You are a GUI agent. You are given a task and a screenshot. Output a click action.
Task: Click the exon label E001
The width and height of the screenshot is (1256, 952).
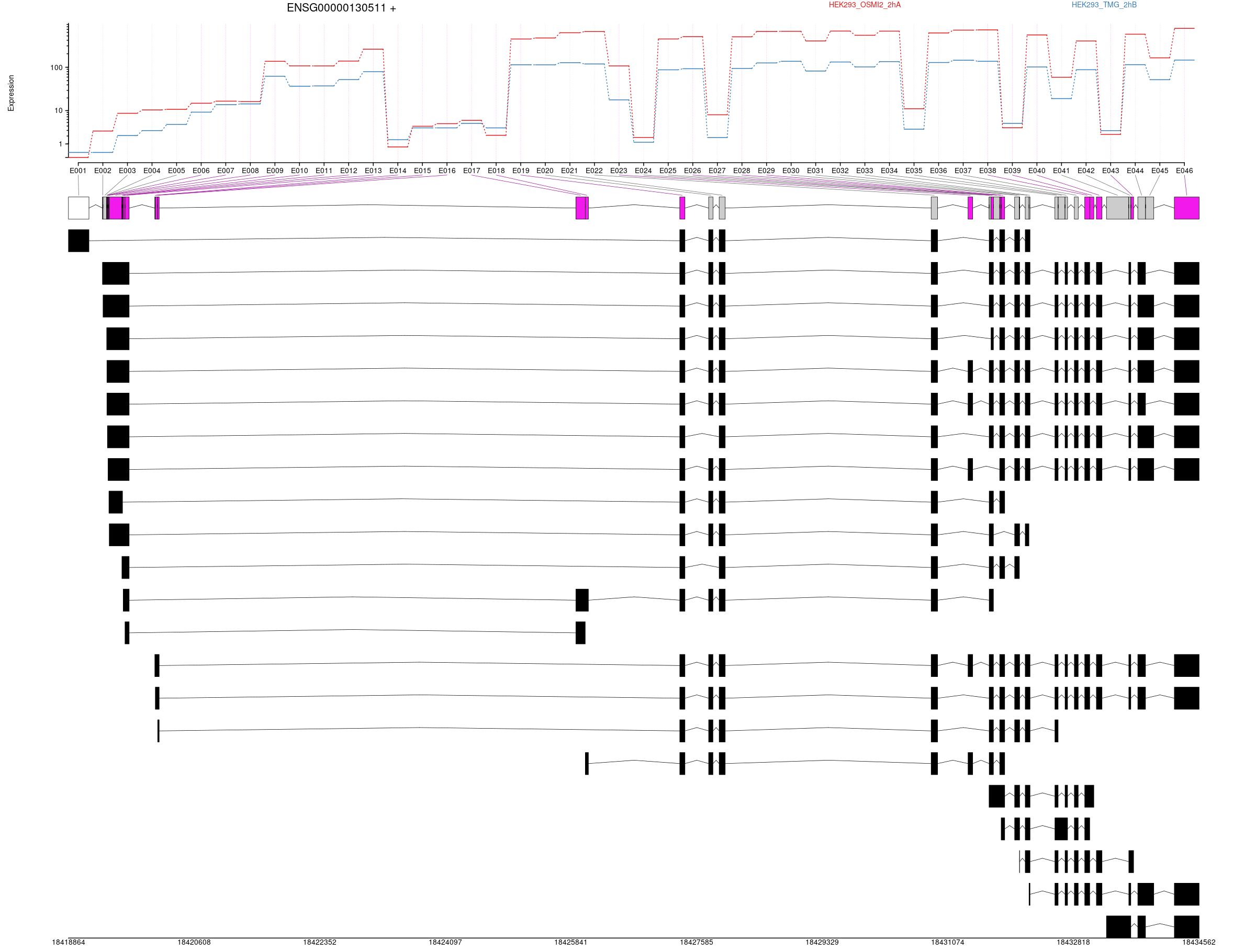tap(78, 171)
